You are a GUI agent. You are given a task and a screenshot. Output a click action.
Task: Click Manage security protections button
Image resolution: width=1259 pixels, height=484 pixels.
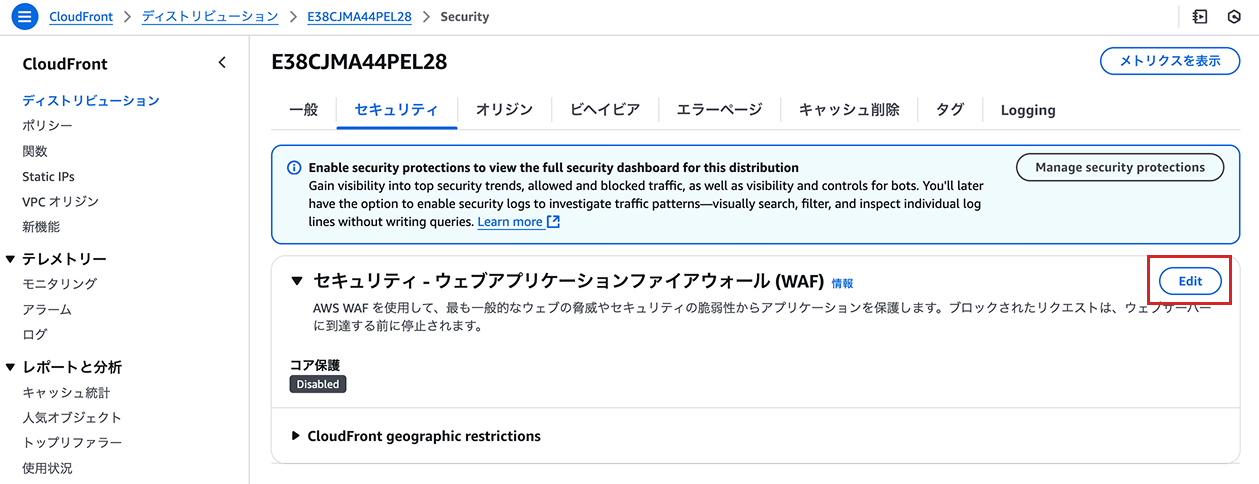click(x=1120, y=167)
